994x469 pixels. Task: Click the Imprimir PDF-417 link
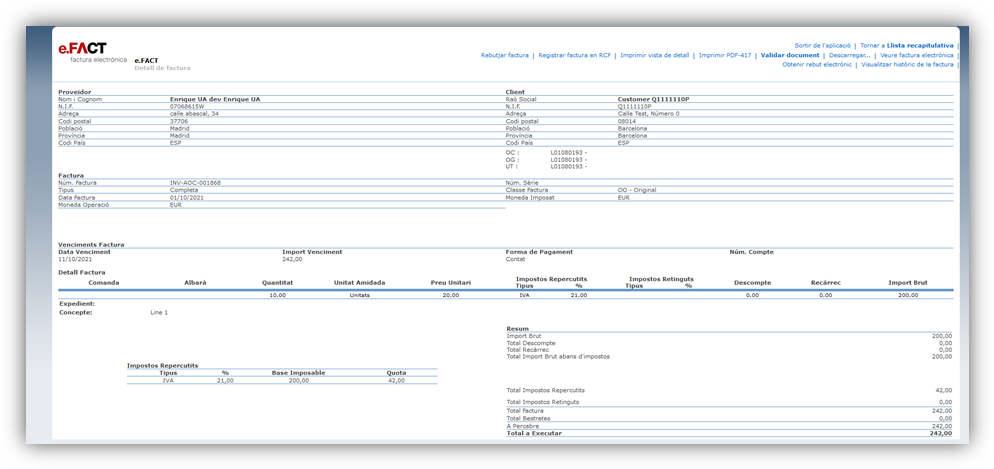coord(725,55)
